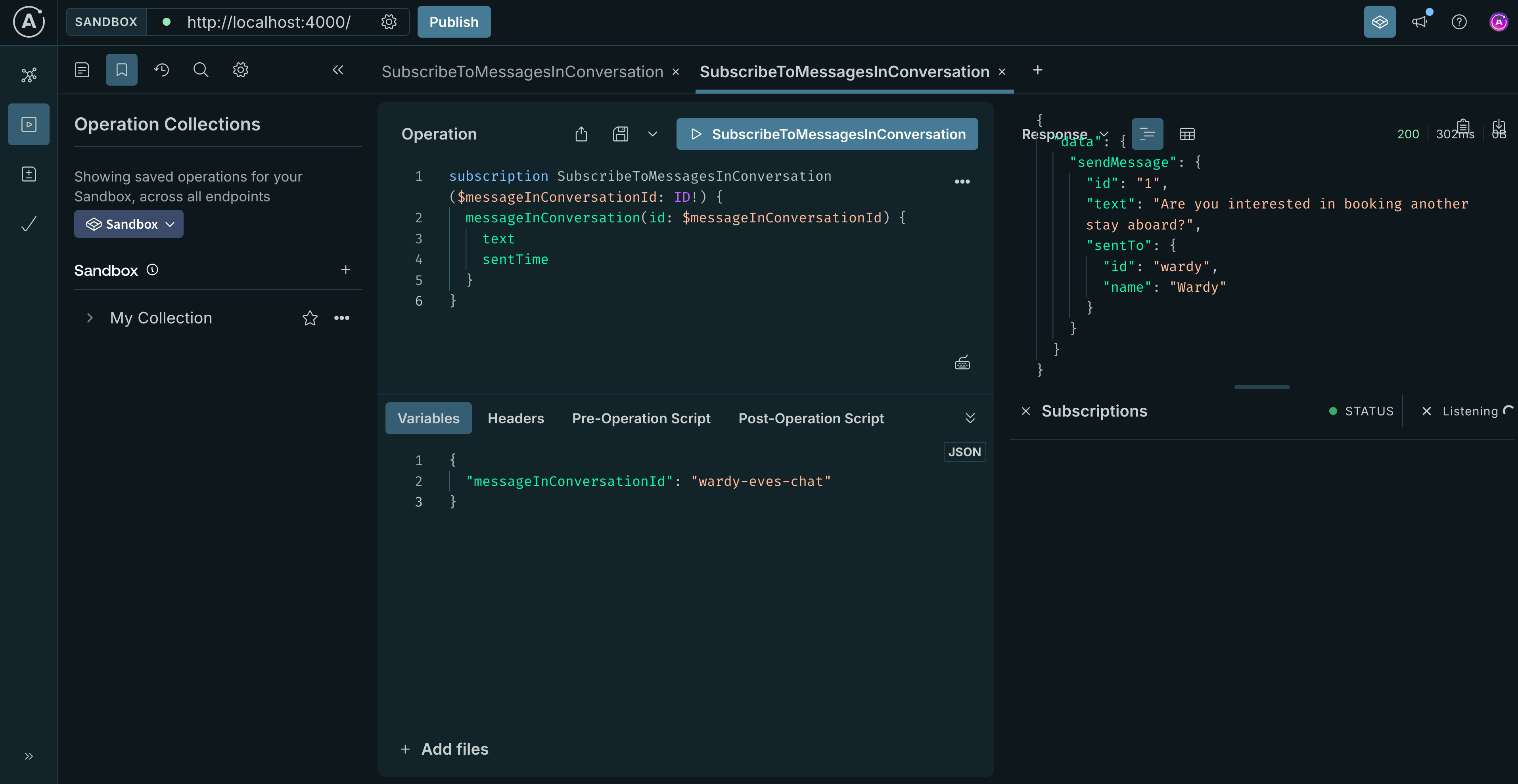Viewport: 1518px width, 784px height.
Task: Open the Sandbox collections dropdown
Action: 128,224
